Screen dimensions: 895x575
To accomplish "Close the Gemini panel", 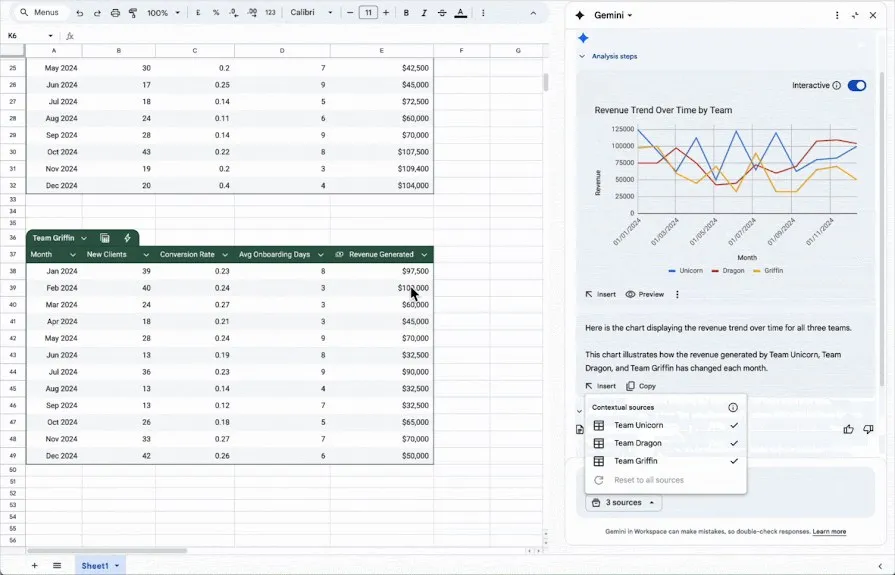I will (x=873, y=15).
